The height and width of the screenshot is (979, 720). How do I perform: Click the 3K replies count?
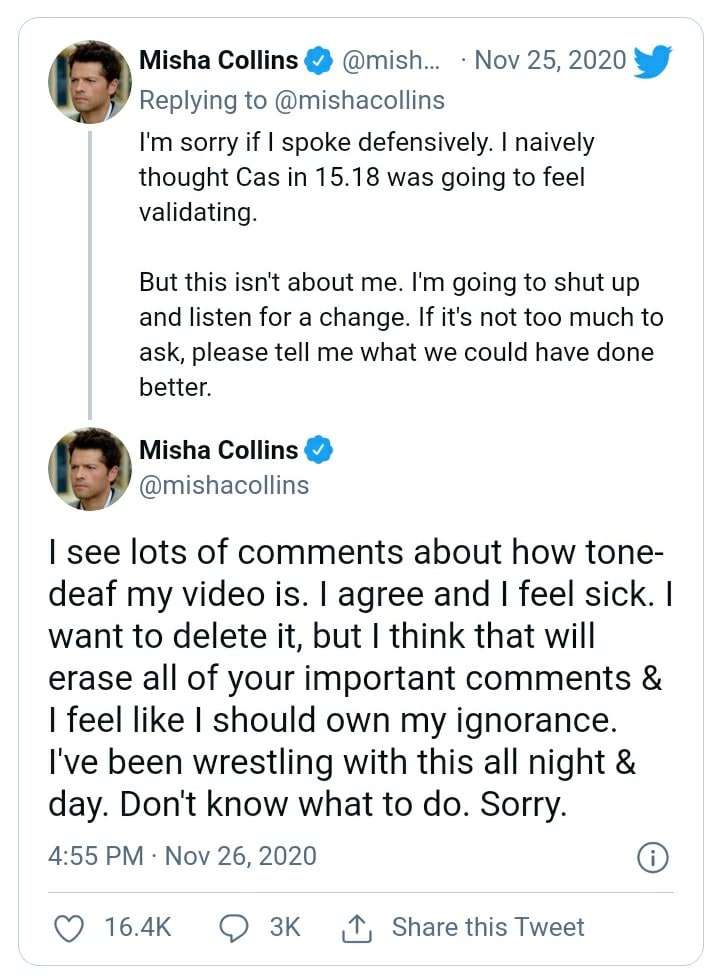pyautogui.click(x=285, y=927)
